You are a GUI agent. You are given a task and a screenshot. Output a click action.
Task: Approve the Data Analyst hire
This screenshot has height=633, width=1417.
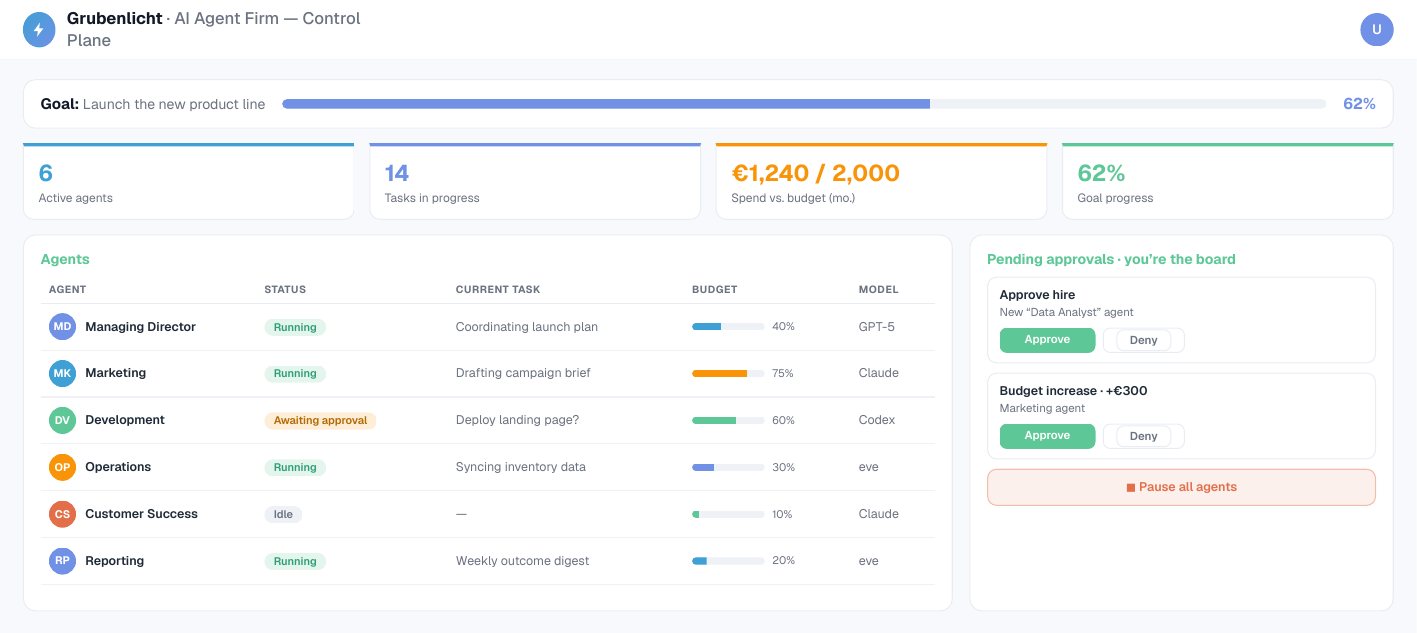click(1047, 340)
